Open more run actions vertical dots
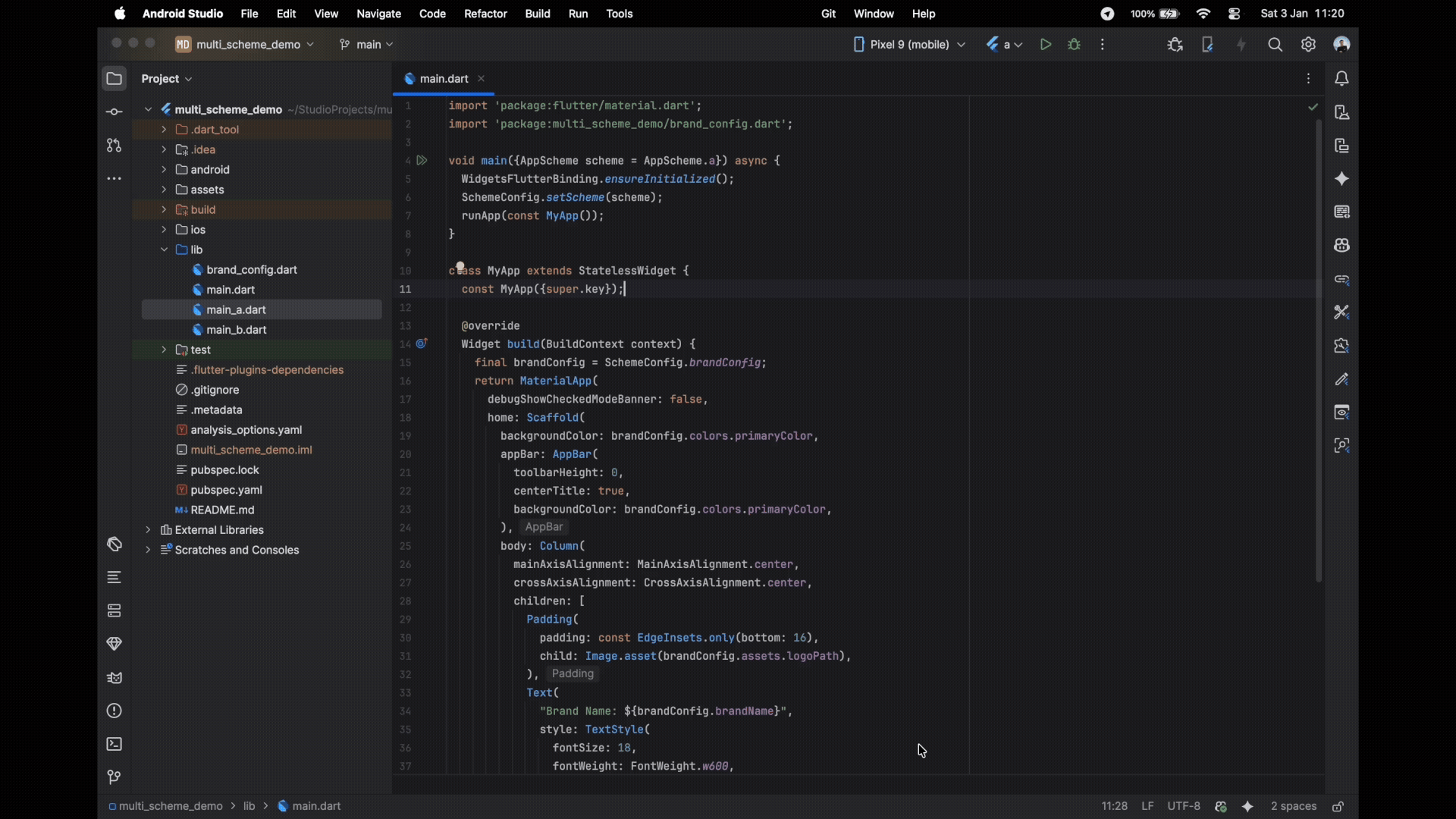The image size is (1456, 819). [x=1103, y=45]
